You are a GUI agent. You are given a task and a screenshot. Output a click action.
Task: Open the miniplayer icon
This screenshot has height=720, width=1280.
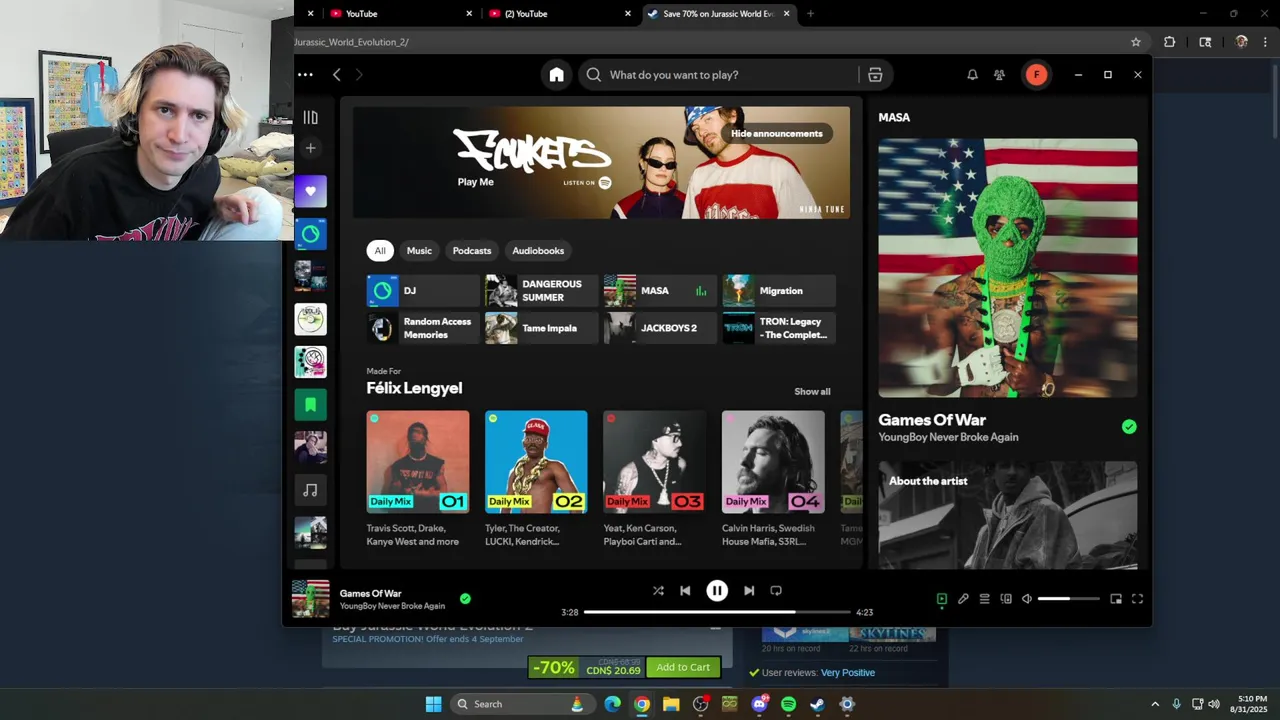click(x=1116, y=599)
